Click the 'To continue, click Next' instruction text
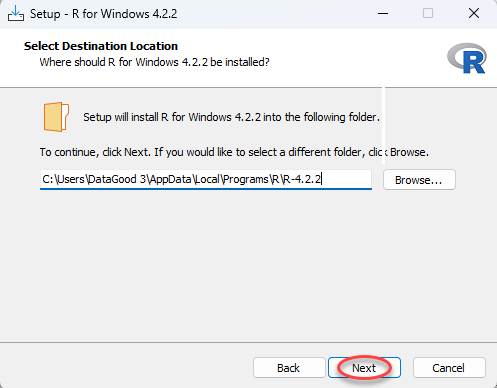The width and height of the screenshot is (497, 388). point(234,152)
